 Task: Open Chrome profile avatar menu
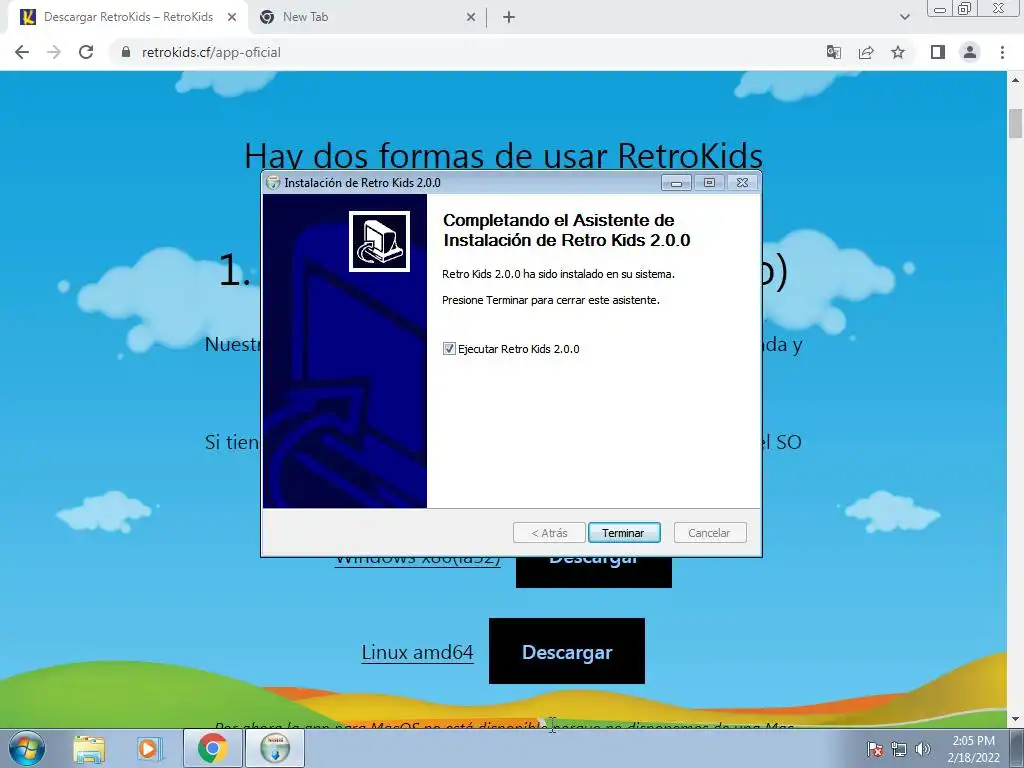point(970,52)
